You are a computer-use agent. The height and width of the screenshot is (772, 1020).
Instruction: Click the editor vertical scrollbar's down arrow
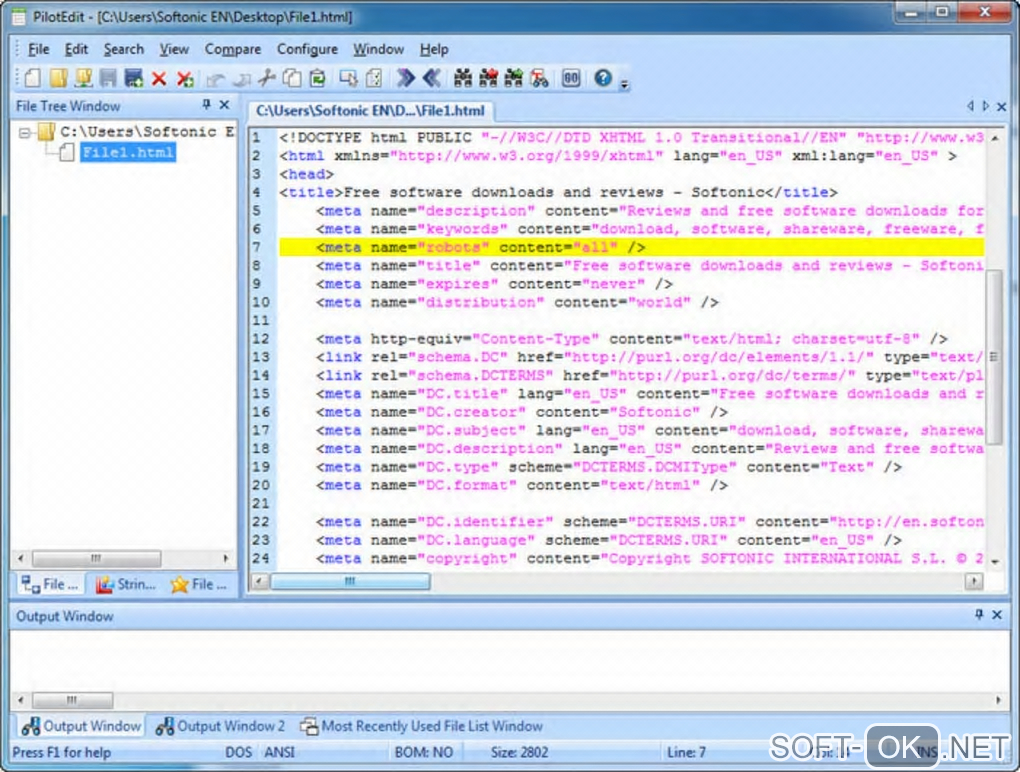(x=994, y=561)
